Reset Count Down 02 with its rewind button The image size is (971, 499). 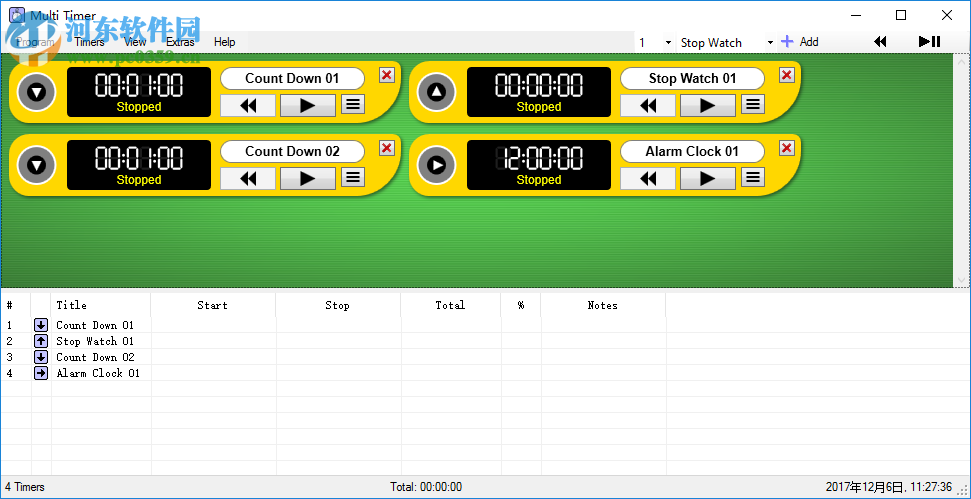pyautogui.click(x=248, y=178)
